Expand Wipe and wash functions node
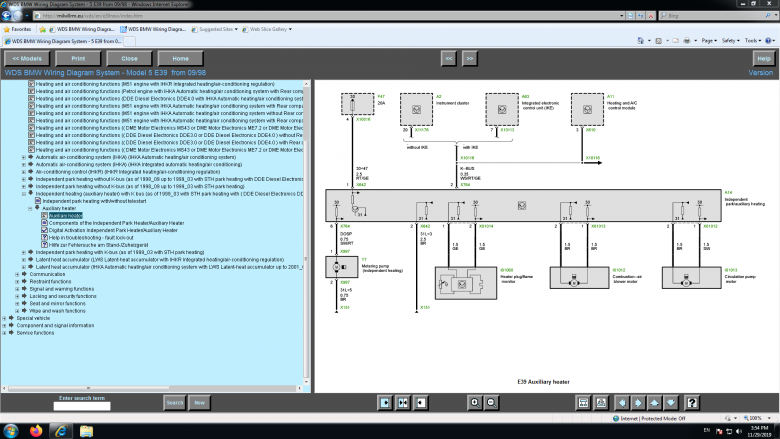Image resolution: width=780 pixels, height=439 pixels. (17, 311)
